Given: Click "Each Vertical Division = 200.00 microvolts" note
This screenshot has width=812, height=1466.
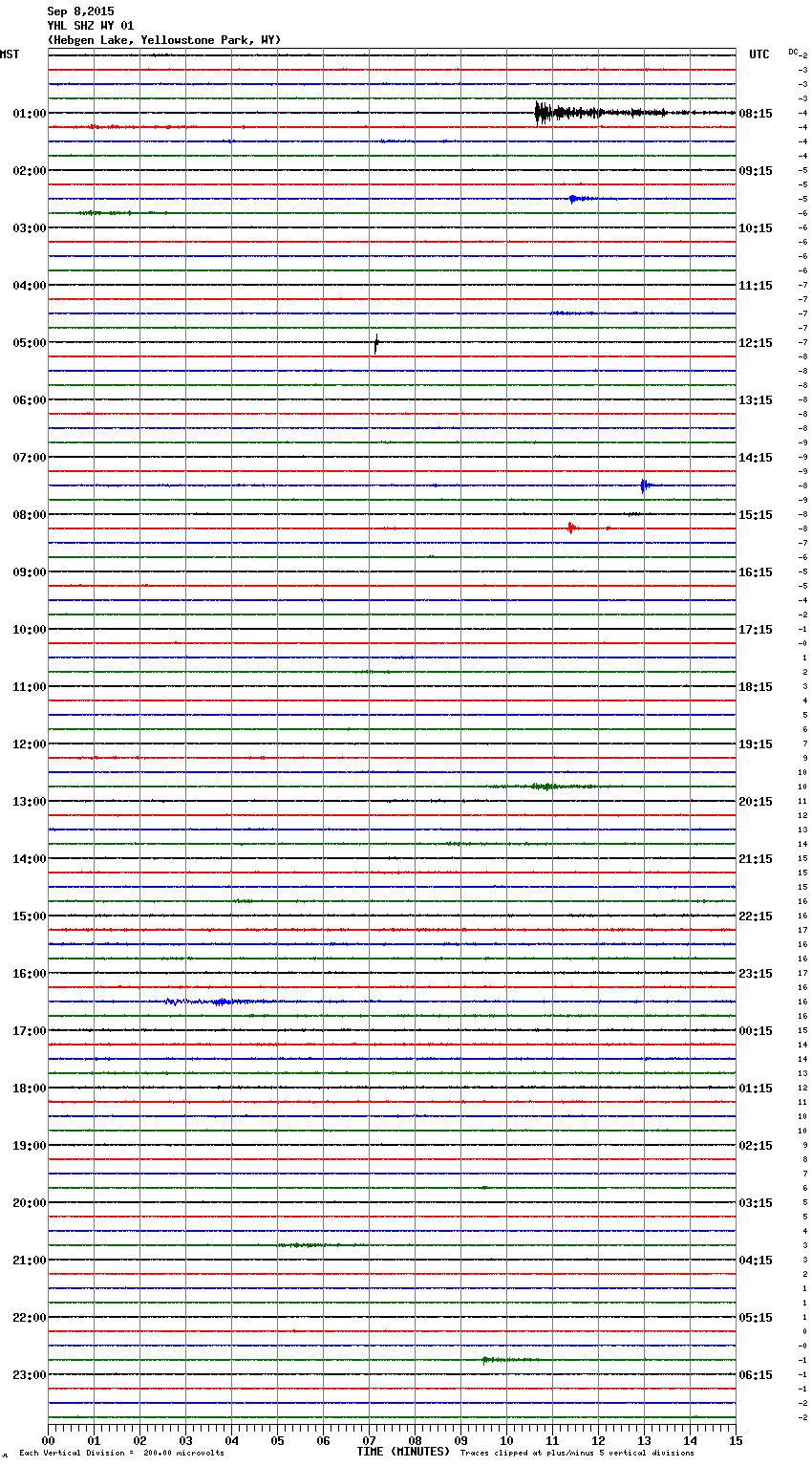Looking at the screenshot, I should 121,1454.
